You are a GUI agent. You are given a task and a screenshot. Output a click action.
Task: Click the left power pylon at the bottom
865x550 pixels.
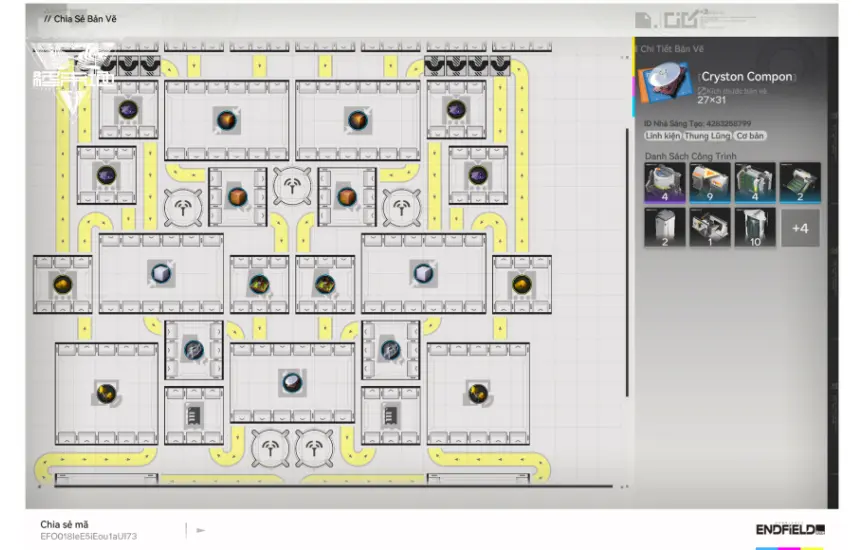pyautogui.click(x=270, y=448)
